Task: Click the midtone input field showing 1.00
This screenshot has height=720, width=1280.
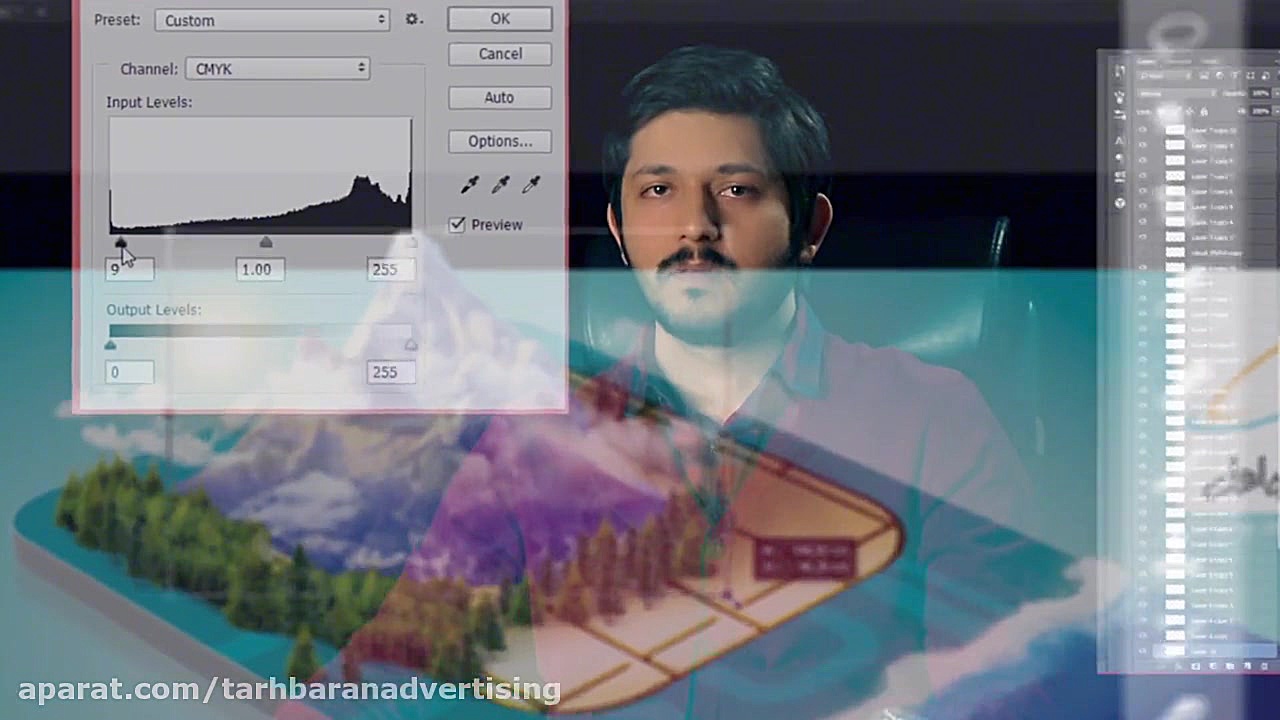Action: coord(259,270)
